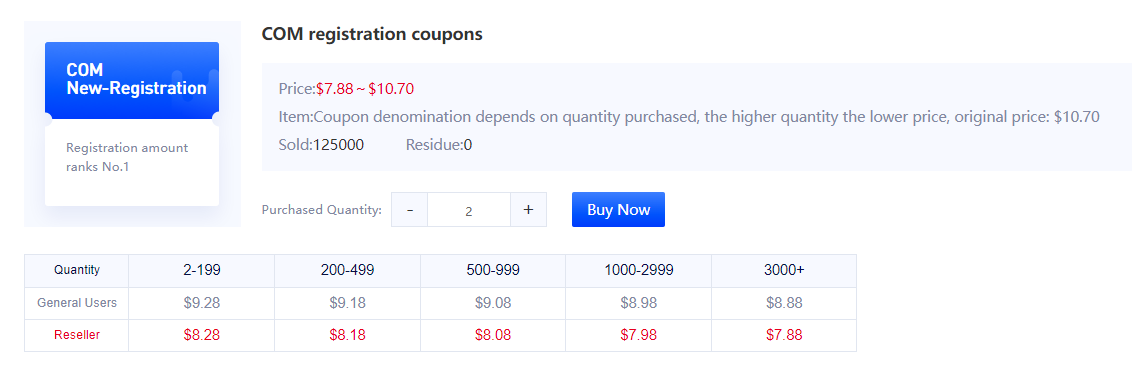Click the 1000-2999 quantity column header
1132x373 pixels.
pos(639,271)
